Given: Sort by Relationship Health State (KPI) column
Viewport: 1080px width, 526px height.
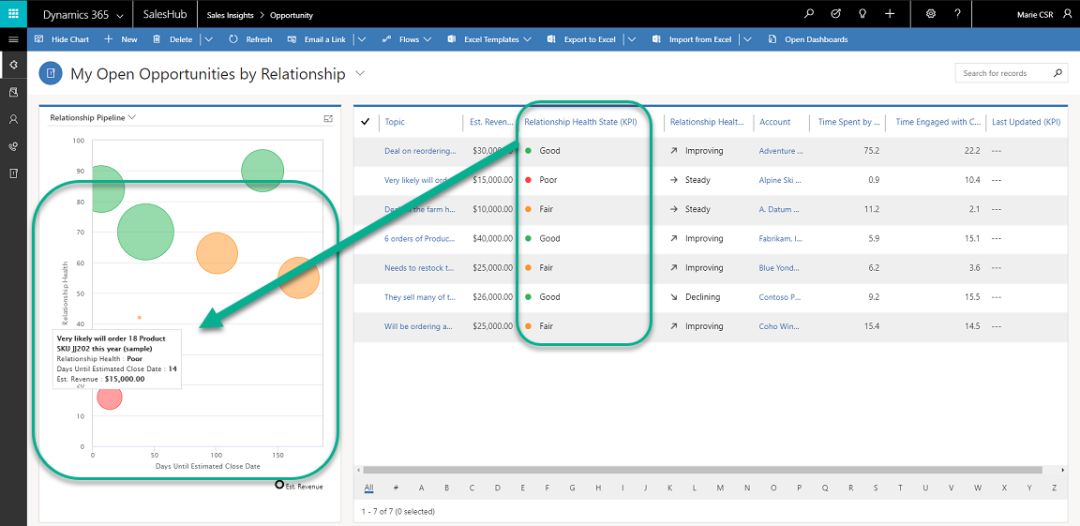Looking at the screenshot, I should (580, 122).
